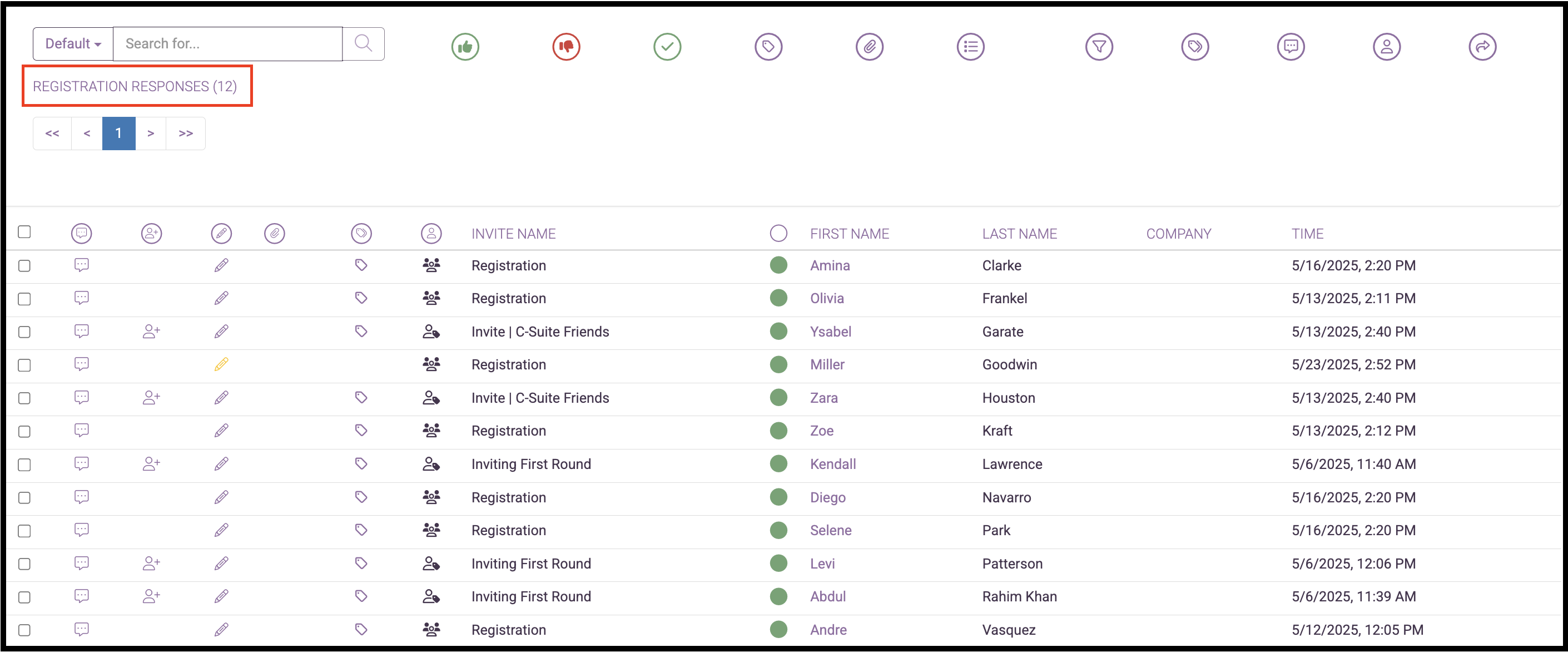Check the Zara Houston row checkbox
This screenshot has width=1568, height=652.
[x=24, y=398]
